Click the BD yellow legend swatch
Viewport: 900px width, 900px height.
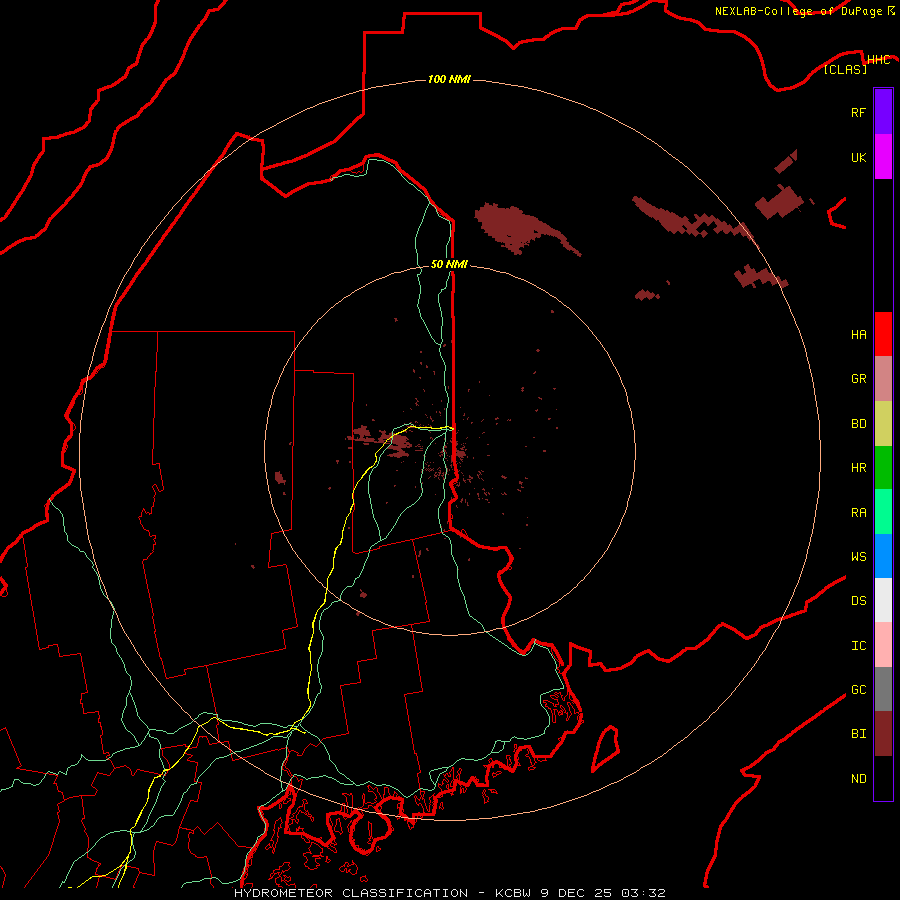click(x=883, y=424)
